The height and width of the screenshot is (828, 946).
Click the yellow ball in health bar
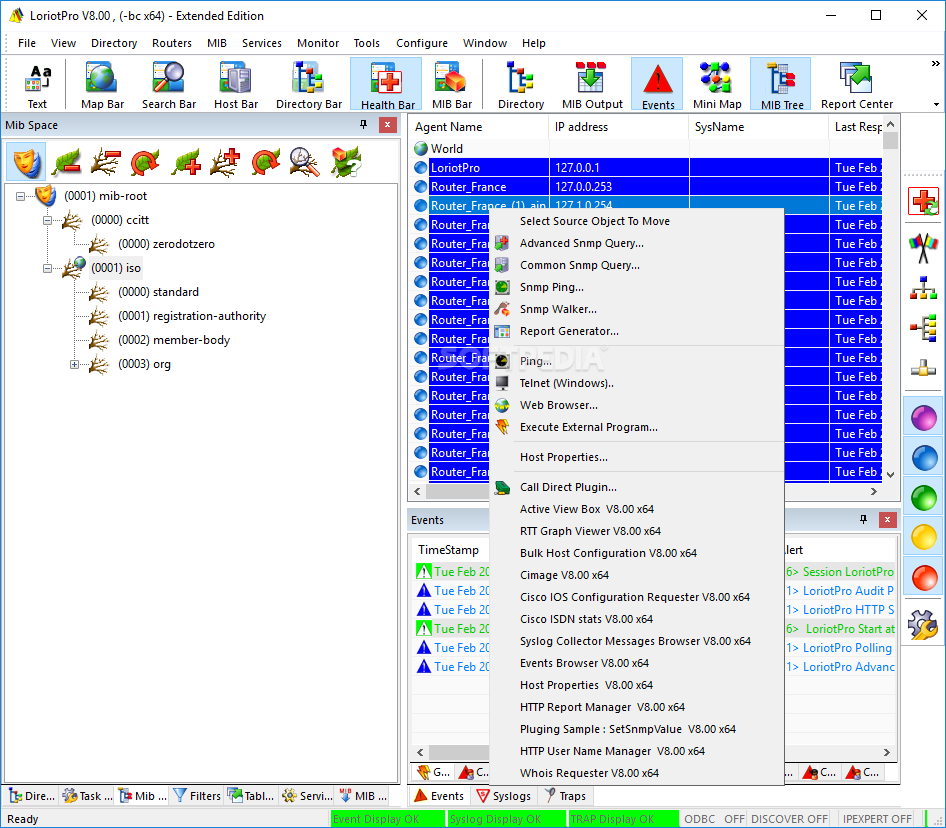point(923,537)
